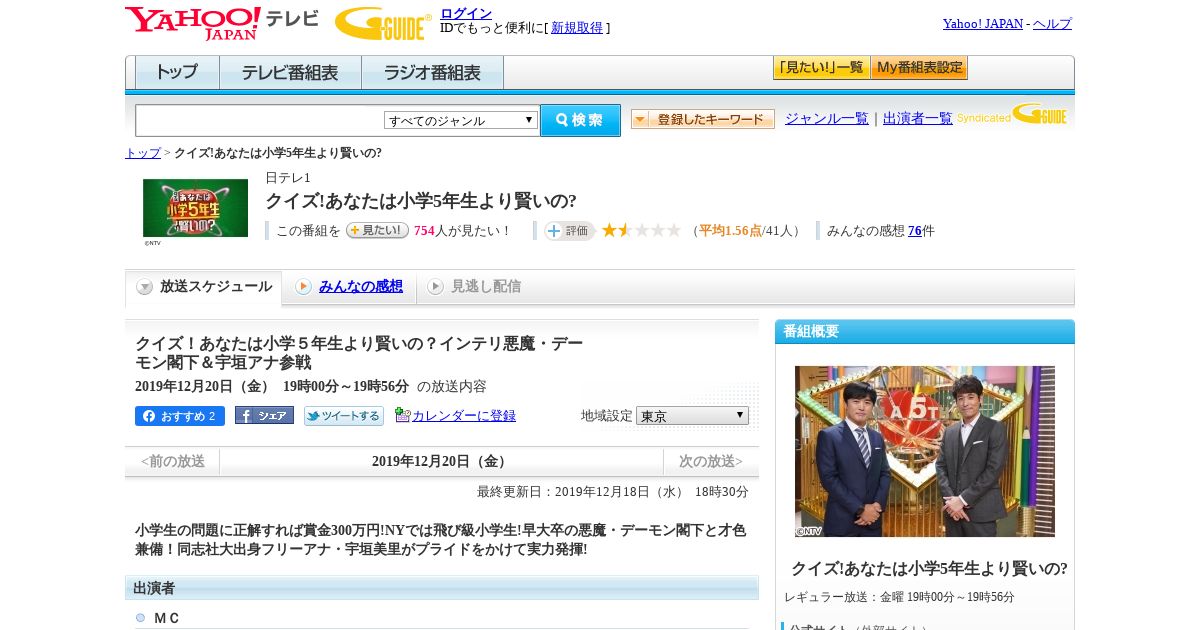Go to 次の放送> next broadcast

point(711,461)
